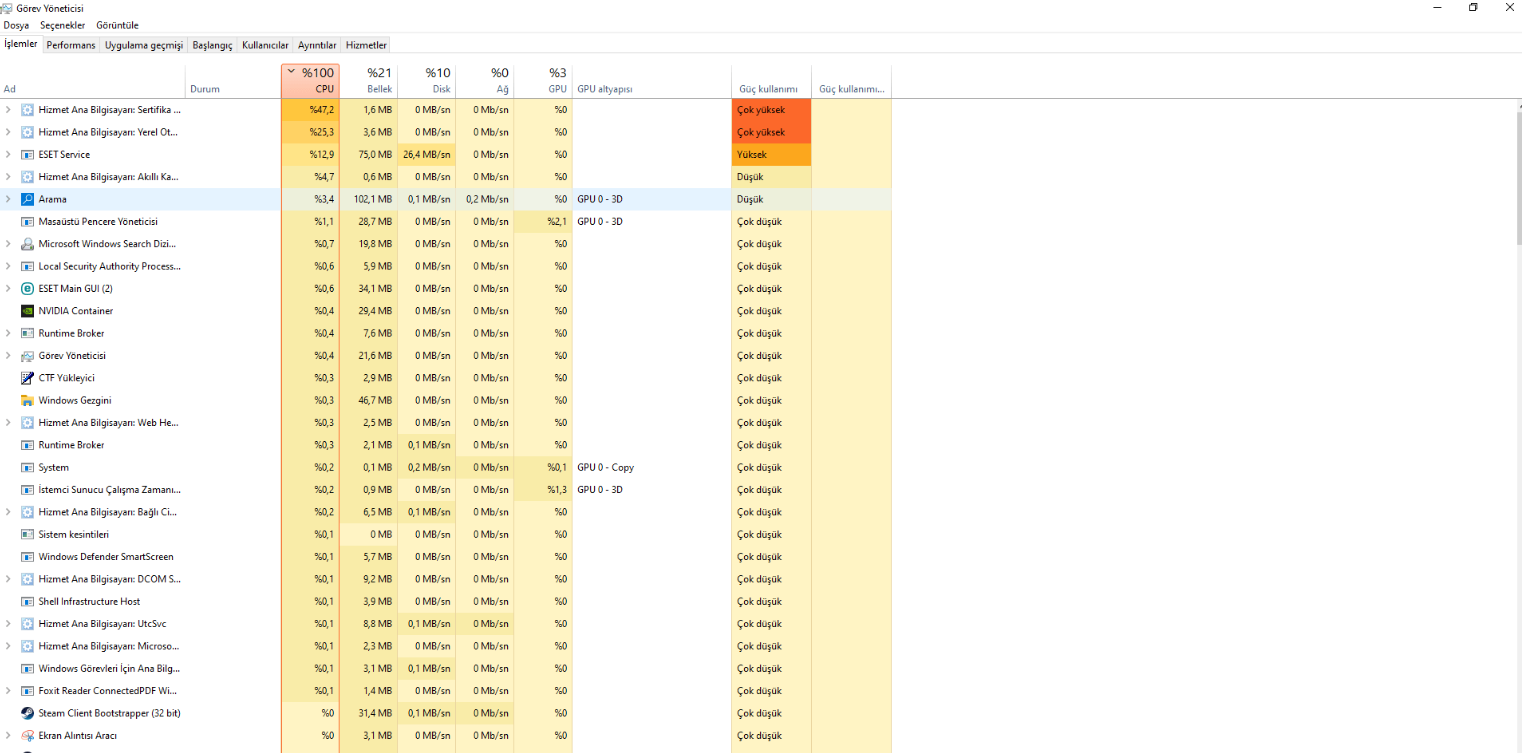Open the Başlangıç tab

(x=212, y=45)
